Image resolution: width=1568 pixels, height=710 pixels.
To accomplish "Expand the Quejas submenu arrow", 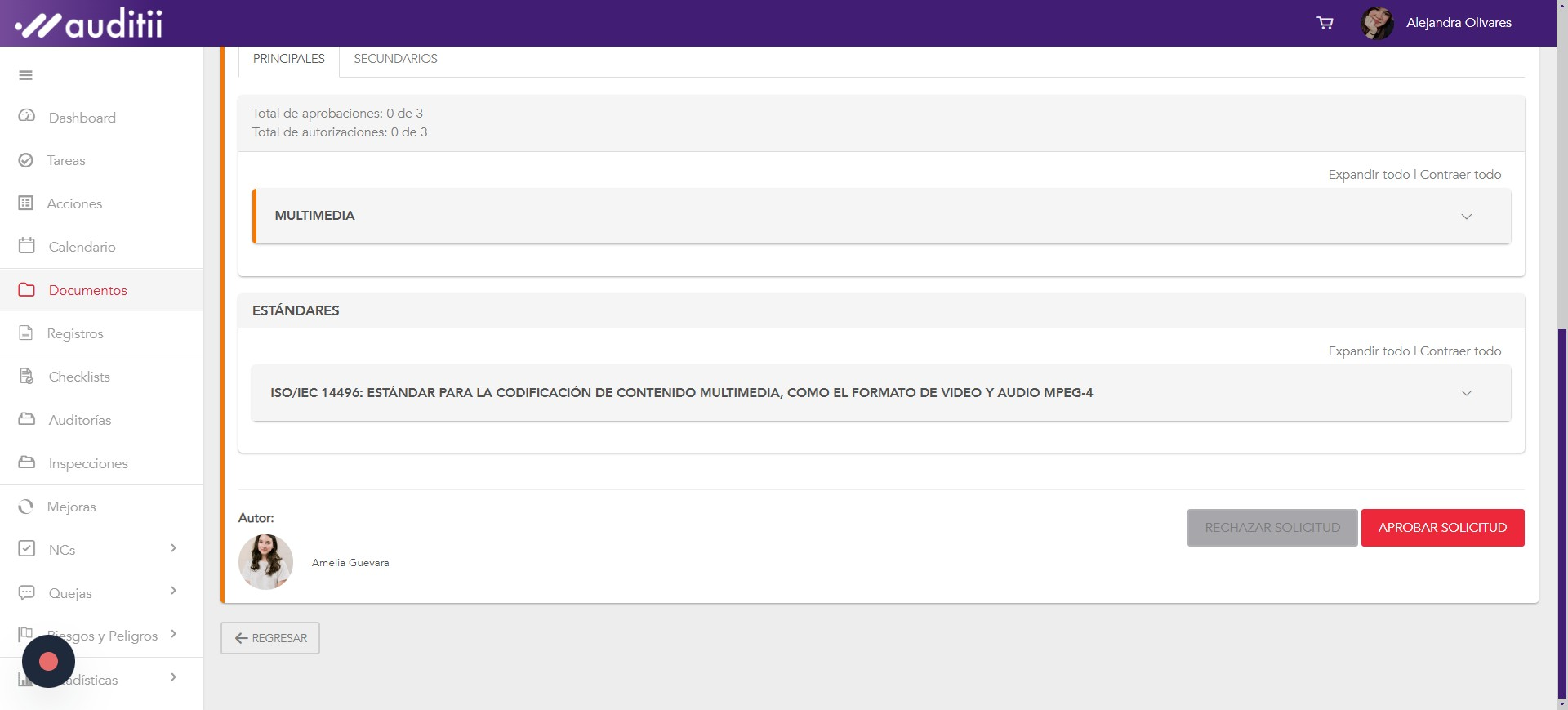I will point(173,591).
